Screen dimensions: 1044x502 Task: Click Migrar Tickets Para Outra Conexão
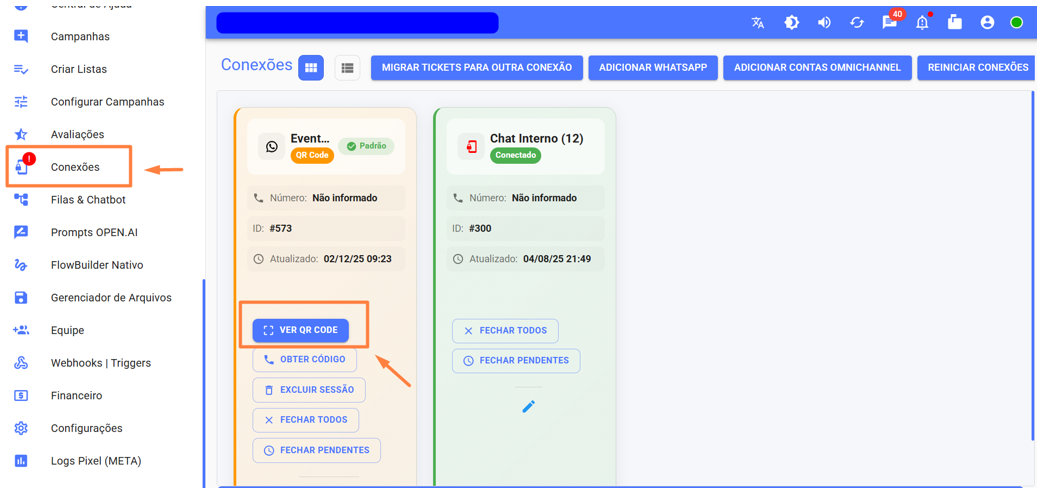tap(476, 67)
